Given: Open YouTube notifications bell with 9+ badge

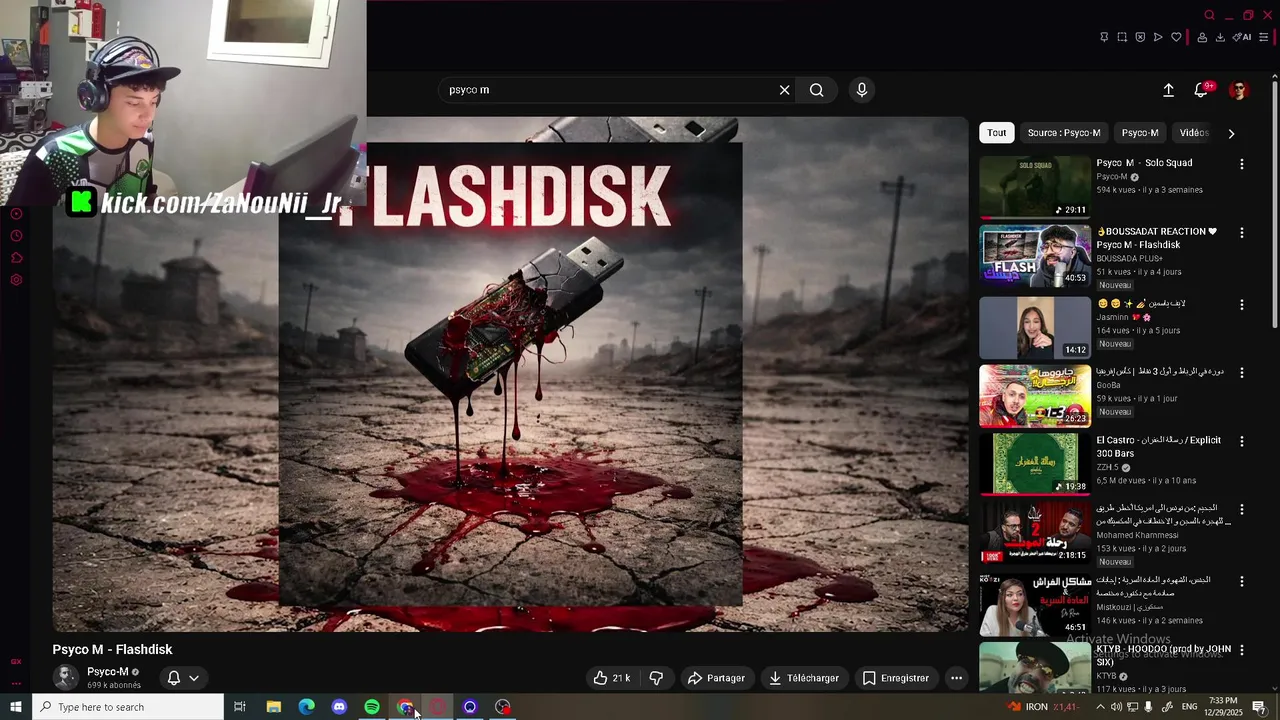Looking at the screenshot, I should coord(1202,90).
